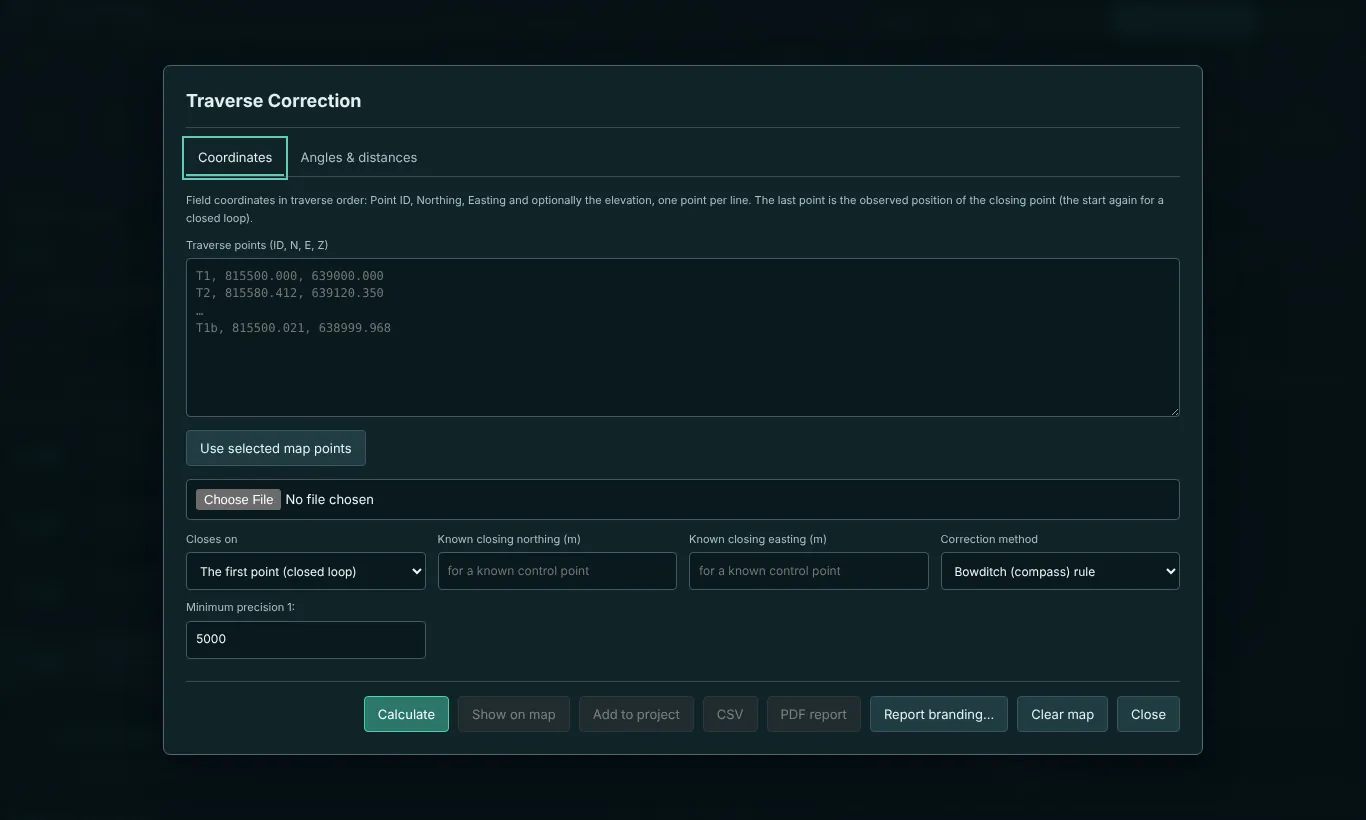Focus the Known closing northing field

click(x=557, y=571)
